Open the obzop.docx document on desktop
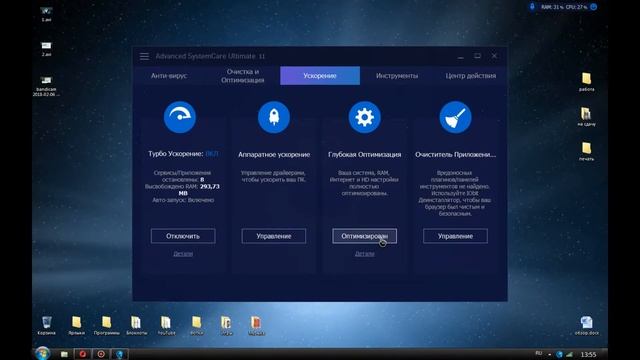Image resolution: width=640 pixels, height=360 pixels. 587,325
